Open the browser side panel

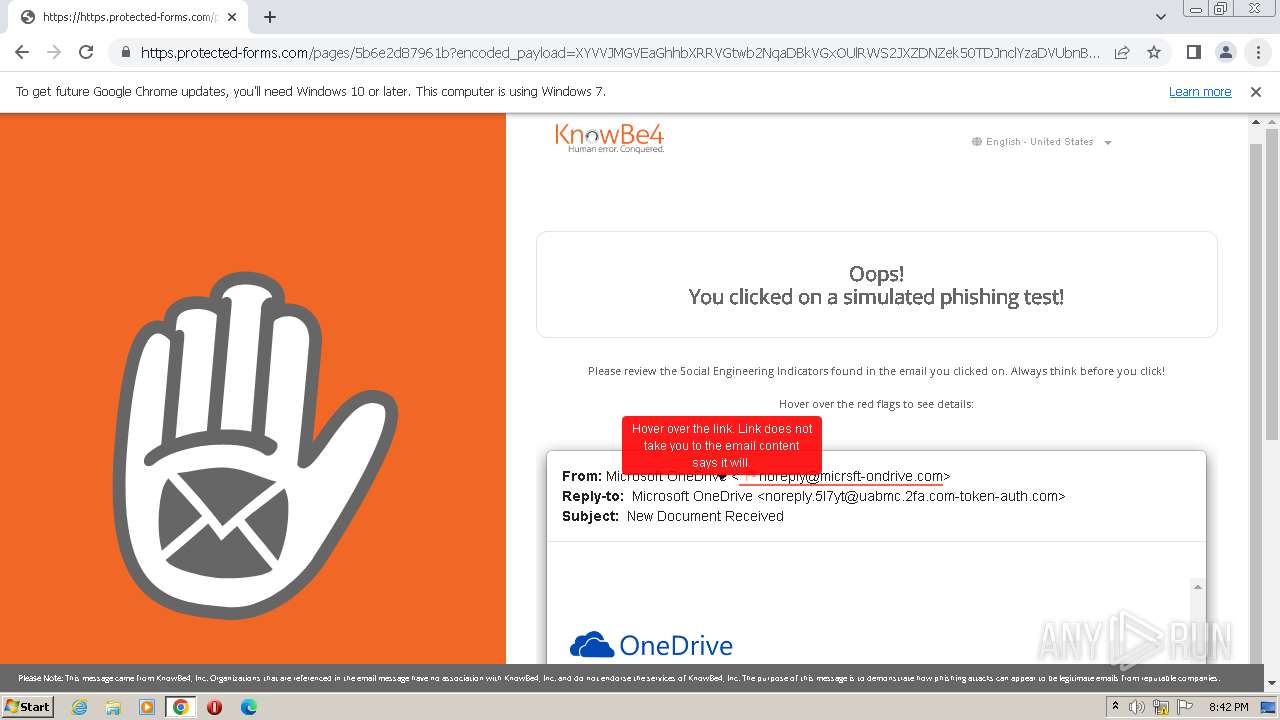(x=1193, y=52)
